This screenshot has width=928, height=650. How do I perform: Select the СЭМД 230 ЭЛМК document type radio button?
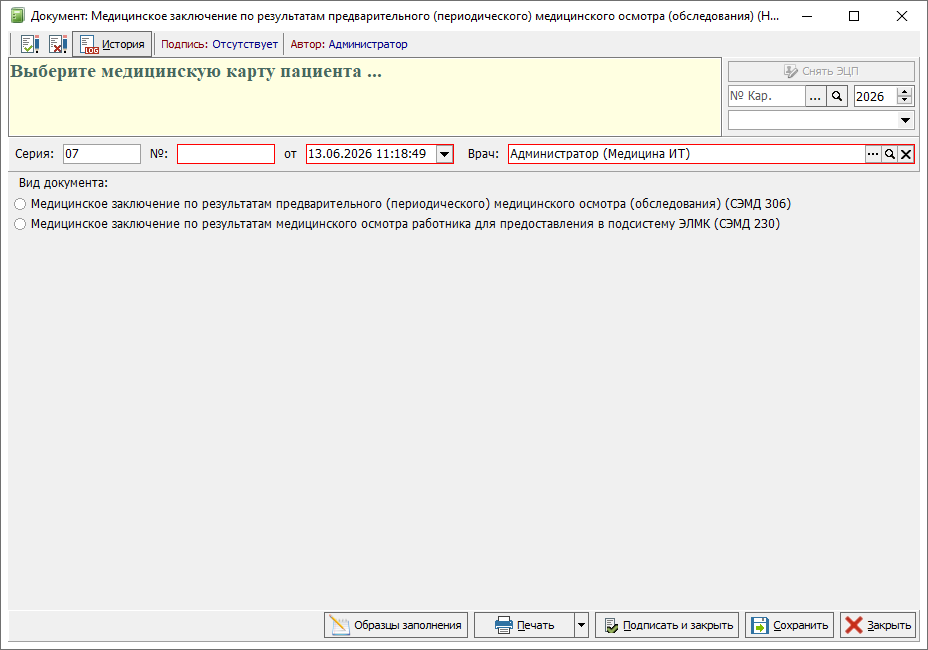pos(20,224)
